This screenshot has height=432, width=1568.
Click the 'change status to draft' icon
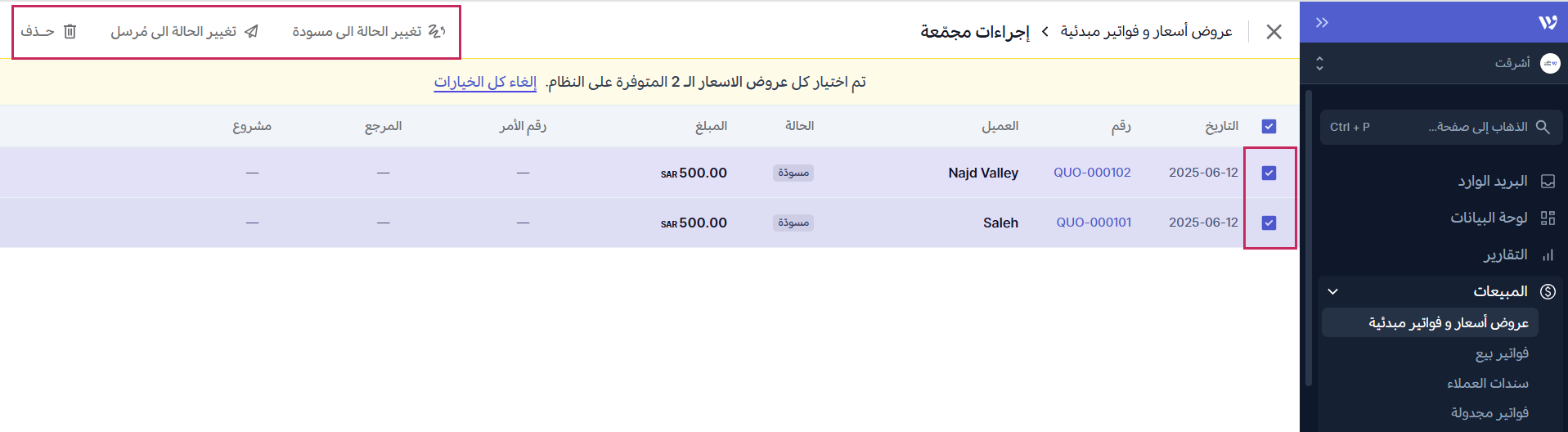tap(437, 32)
